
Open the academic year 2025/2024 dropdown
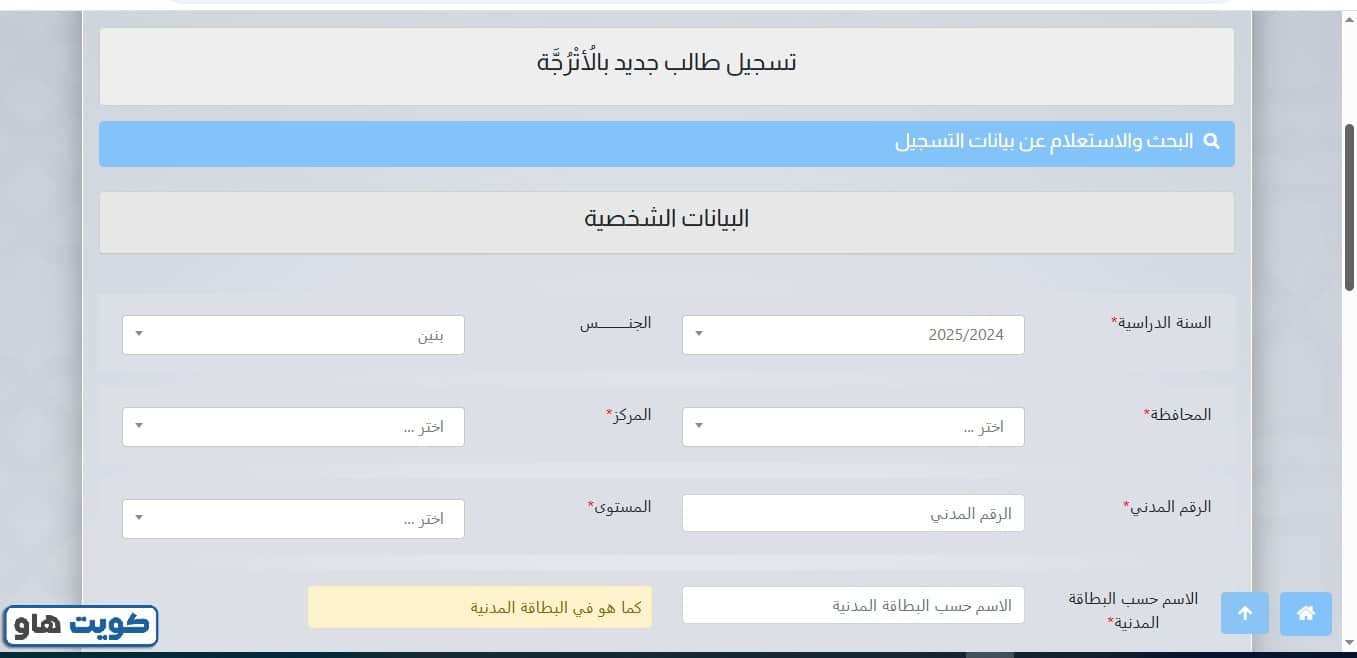(853, 335)
